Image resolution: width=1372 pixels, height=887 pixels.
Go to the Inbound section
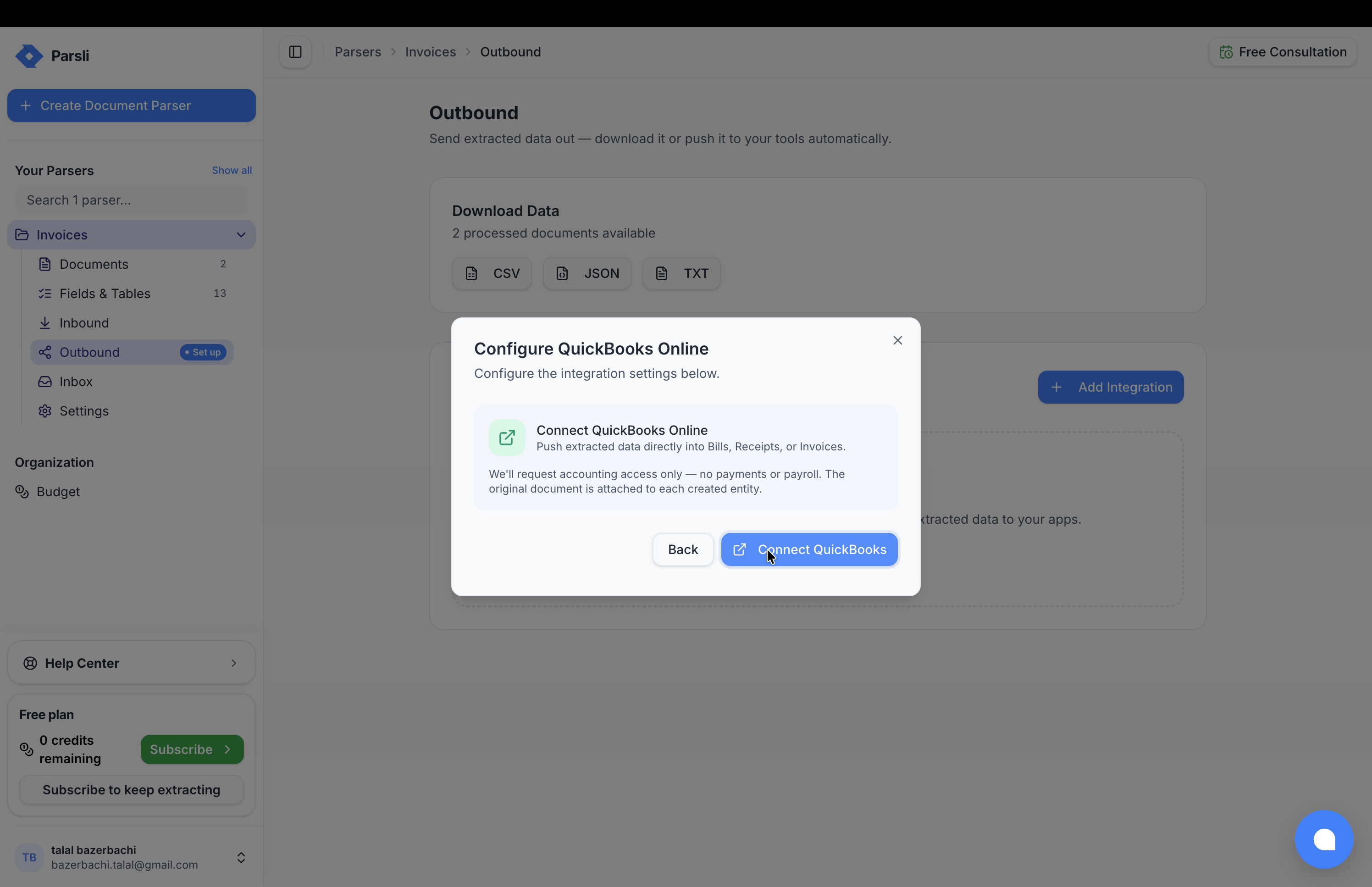click(x=132, y=323)
